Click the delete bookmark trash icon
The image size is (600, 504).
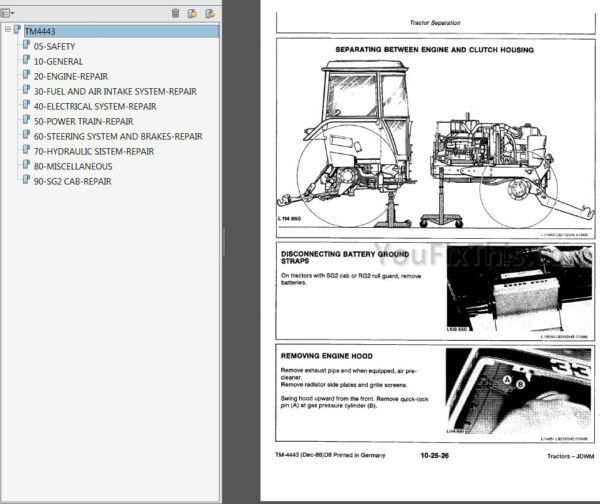pos(176,13)
